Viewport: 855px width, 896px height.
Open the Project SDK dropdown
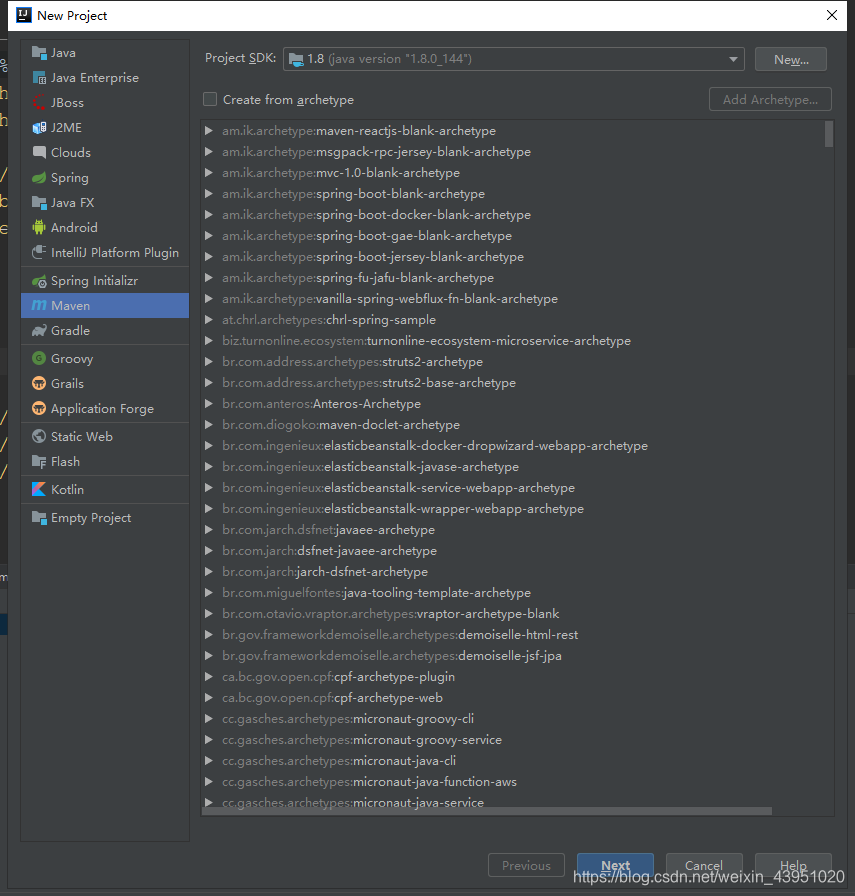coord(733,59)
